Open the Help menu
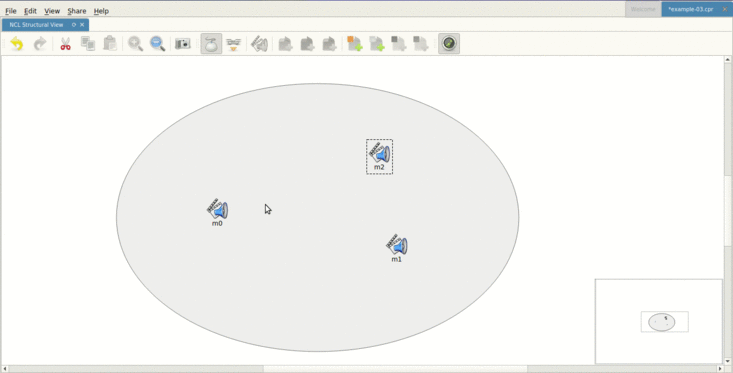The width and height of the screenshot is (733, 373). pos(101,11)
